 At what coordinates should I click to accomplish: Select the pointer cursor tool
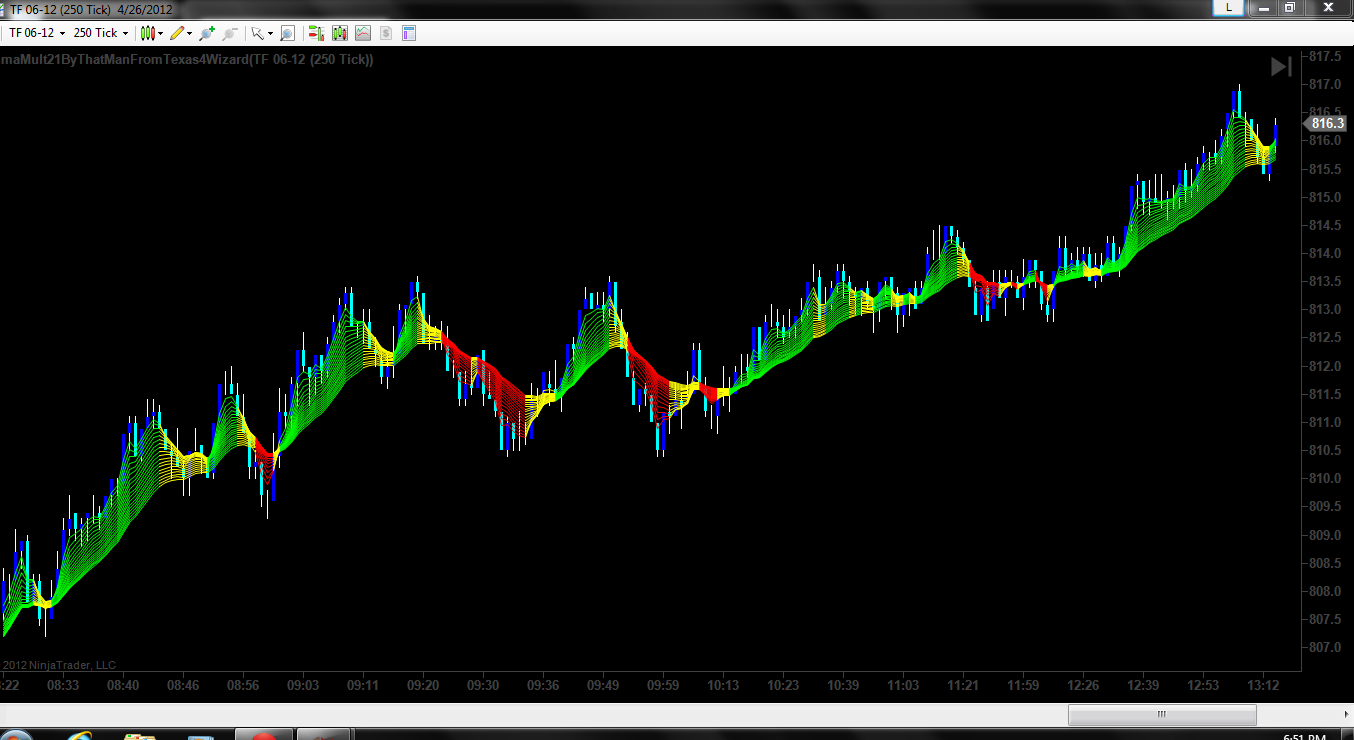point(257,33)
